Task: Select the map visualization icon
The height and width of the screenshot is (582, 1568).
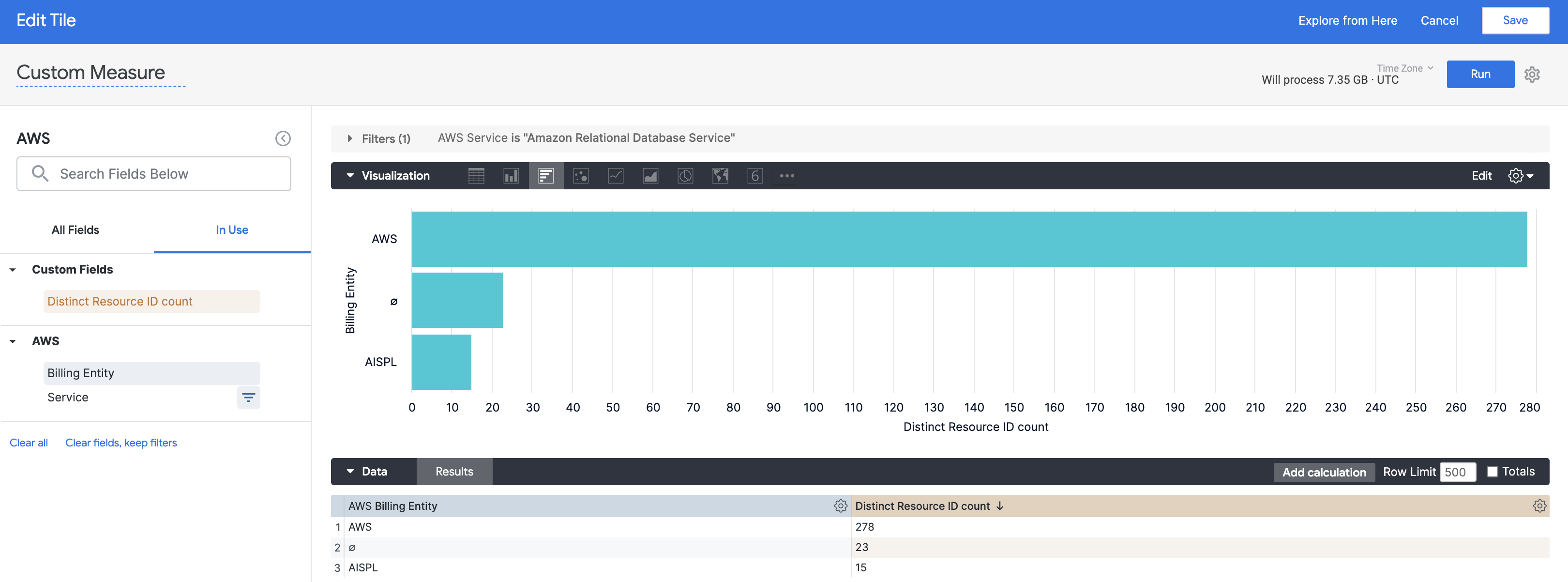Action: click(x=720, y=176)
